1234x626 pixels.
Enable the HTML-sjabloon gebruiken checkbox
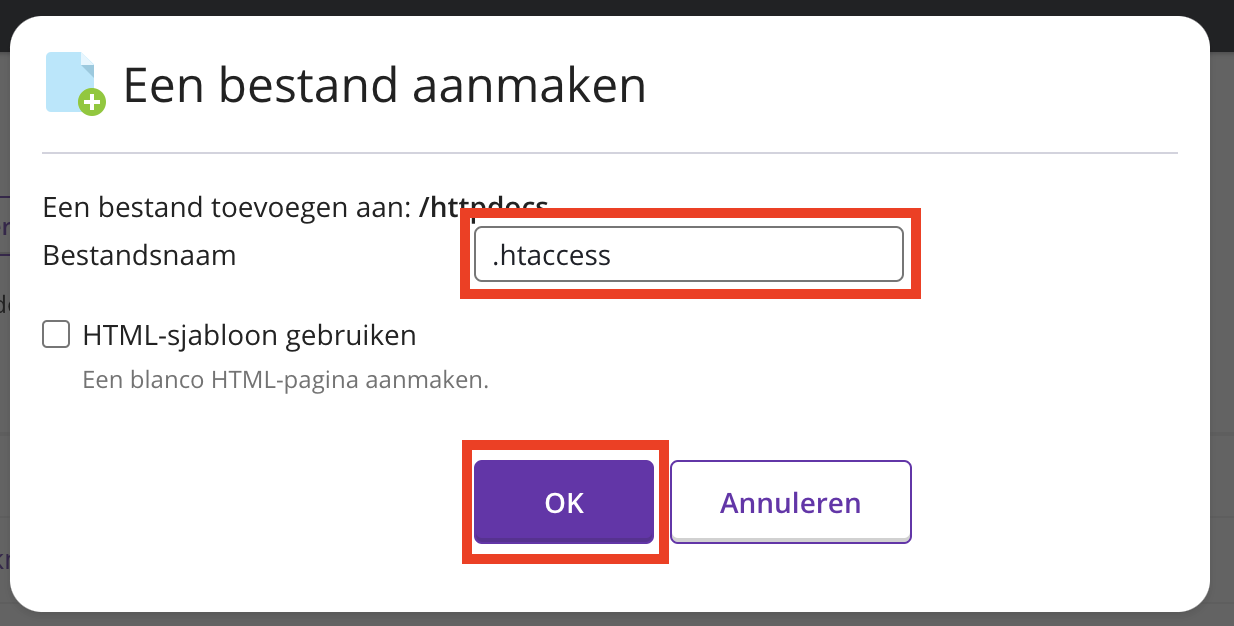pos(56,334)
